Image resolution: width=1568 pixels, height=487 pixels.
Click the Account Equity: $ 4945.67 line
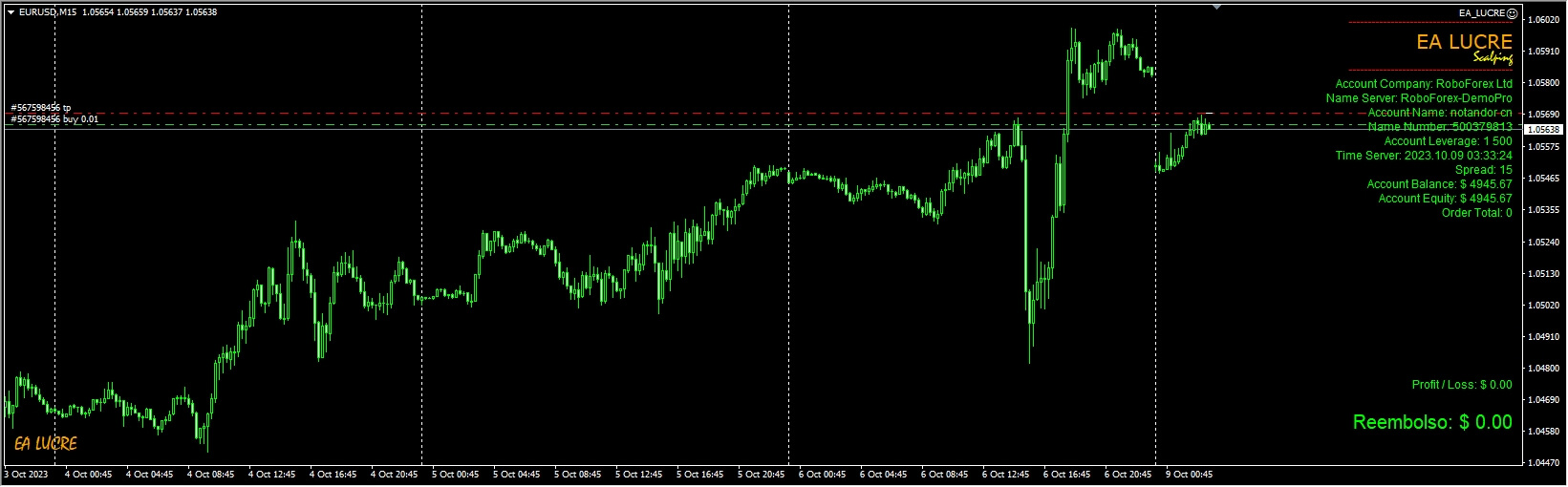[x=1445, y=199]
